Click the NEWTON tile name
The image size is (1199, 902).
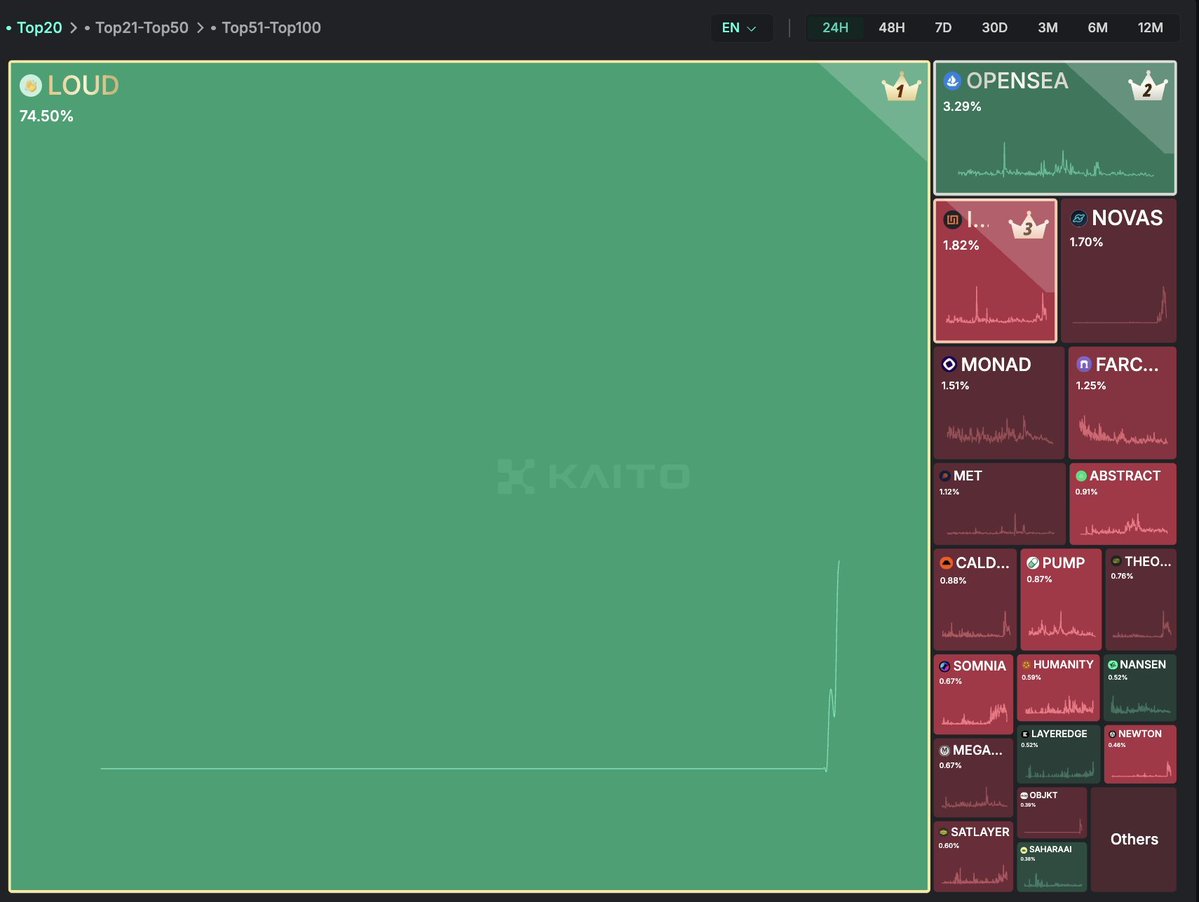pyautogui.click(x=1140, y=734)
